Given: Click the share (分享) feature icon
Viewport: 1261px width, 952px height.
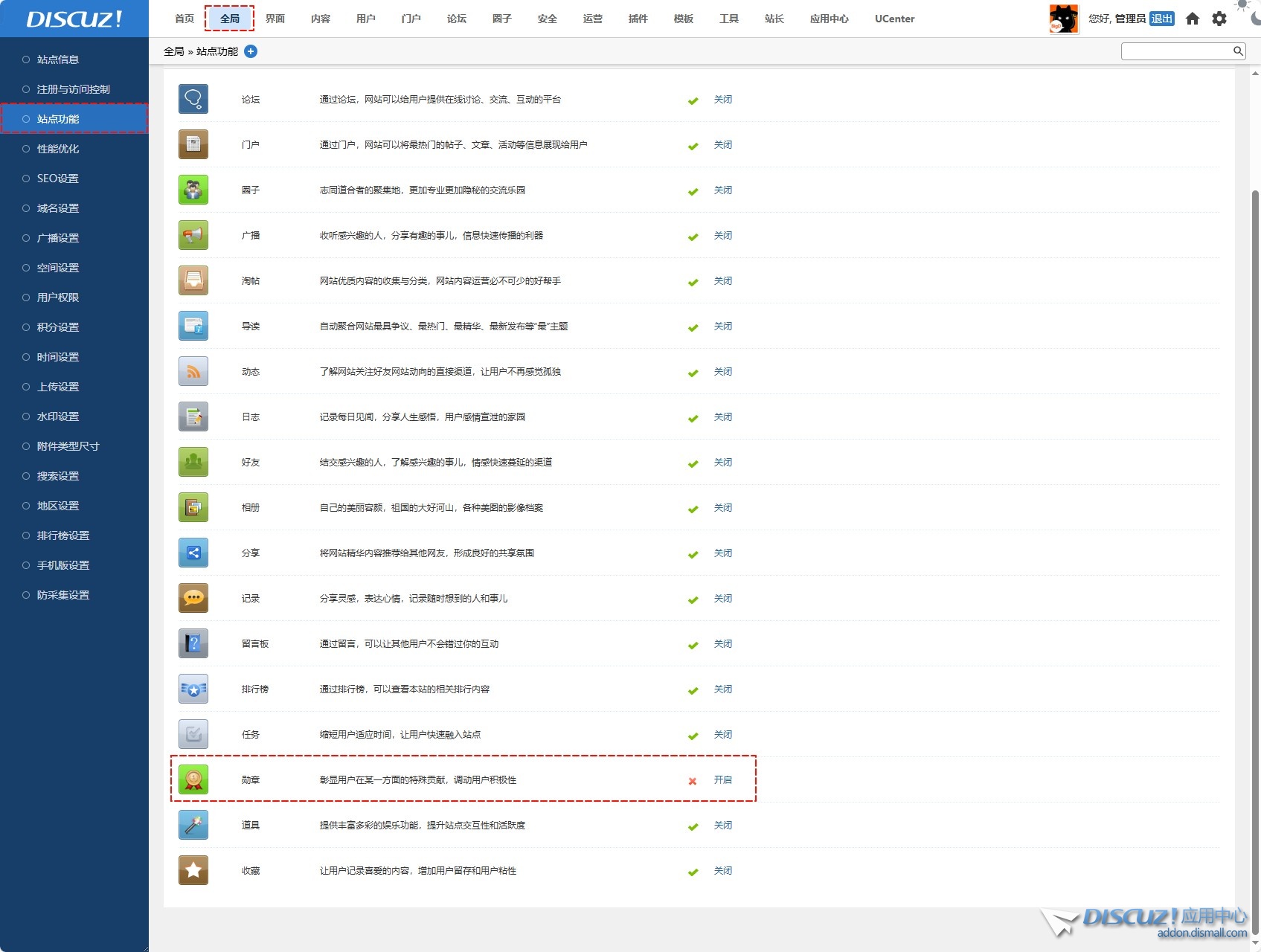Looking at the screenshot, I should coord(193,553).
